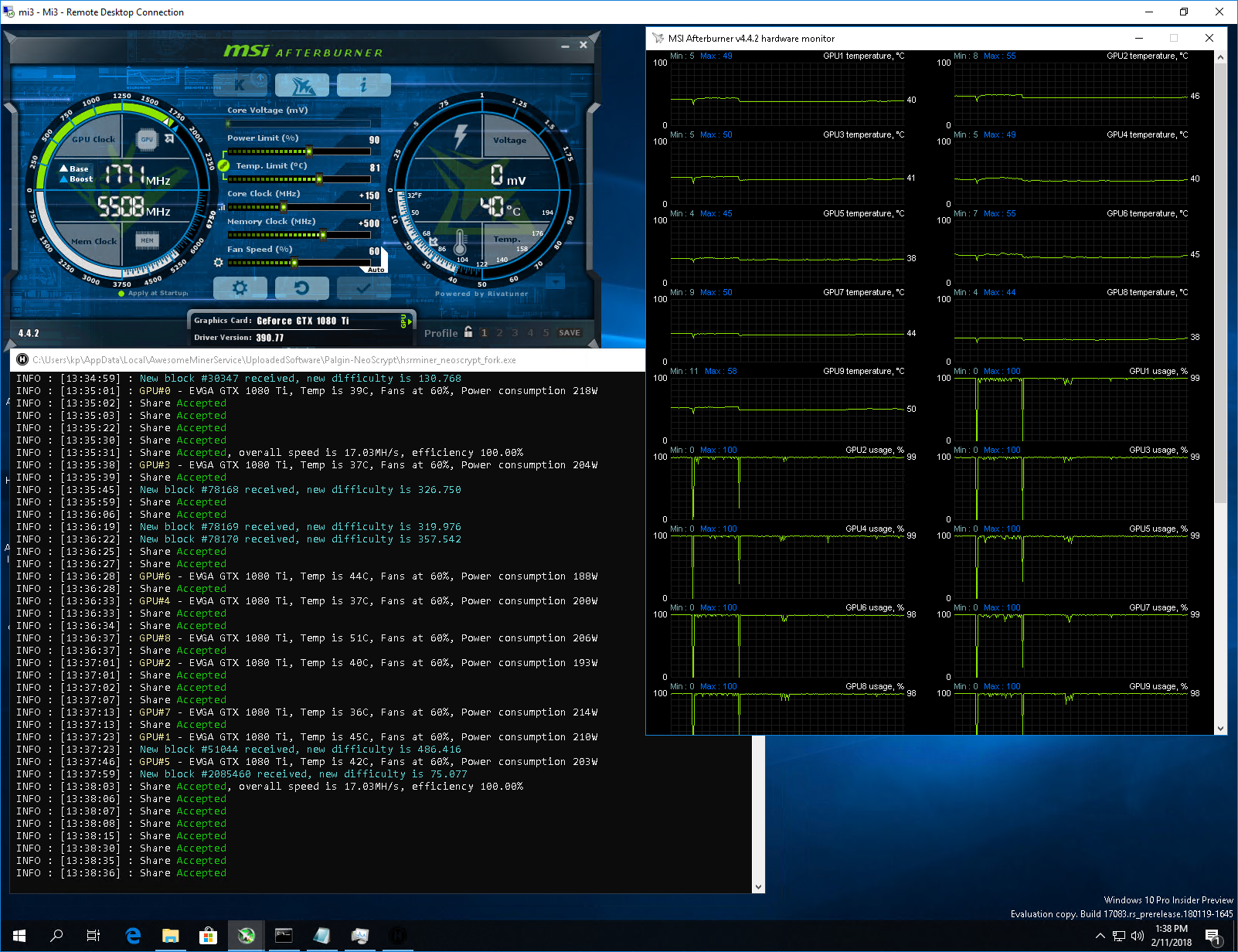
Task: Adjust the Memory Clock slider handle
Action: click(322, 235)
